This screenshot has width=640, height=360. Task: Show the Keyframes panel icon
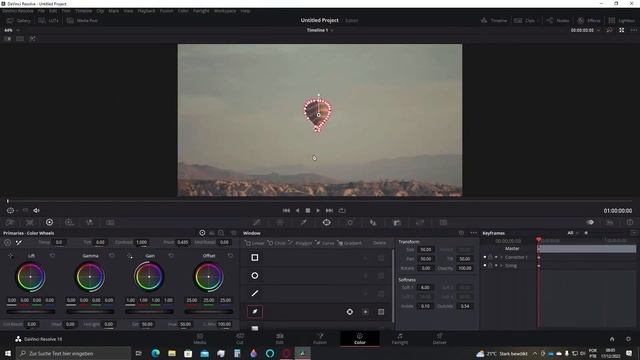tap(590, 222)
